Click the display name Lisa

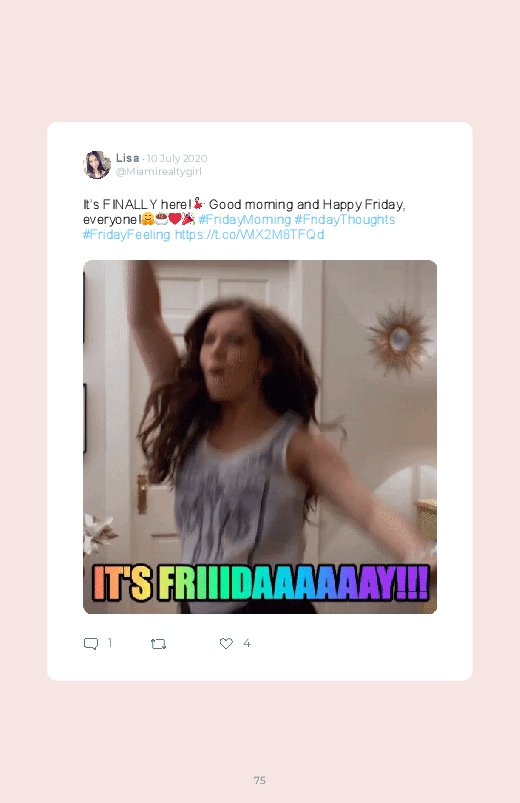click(128, 158)
